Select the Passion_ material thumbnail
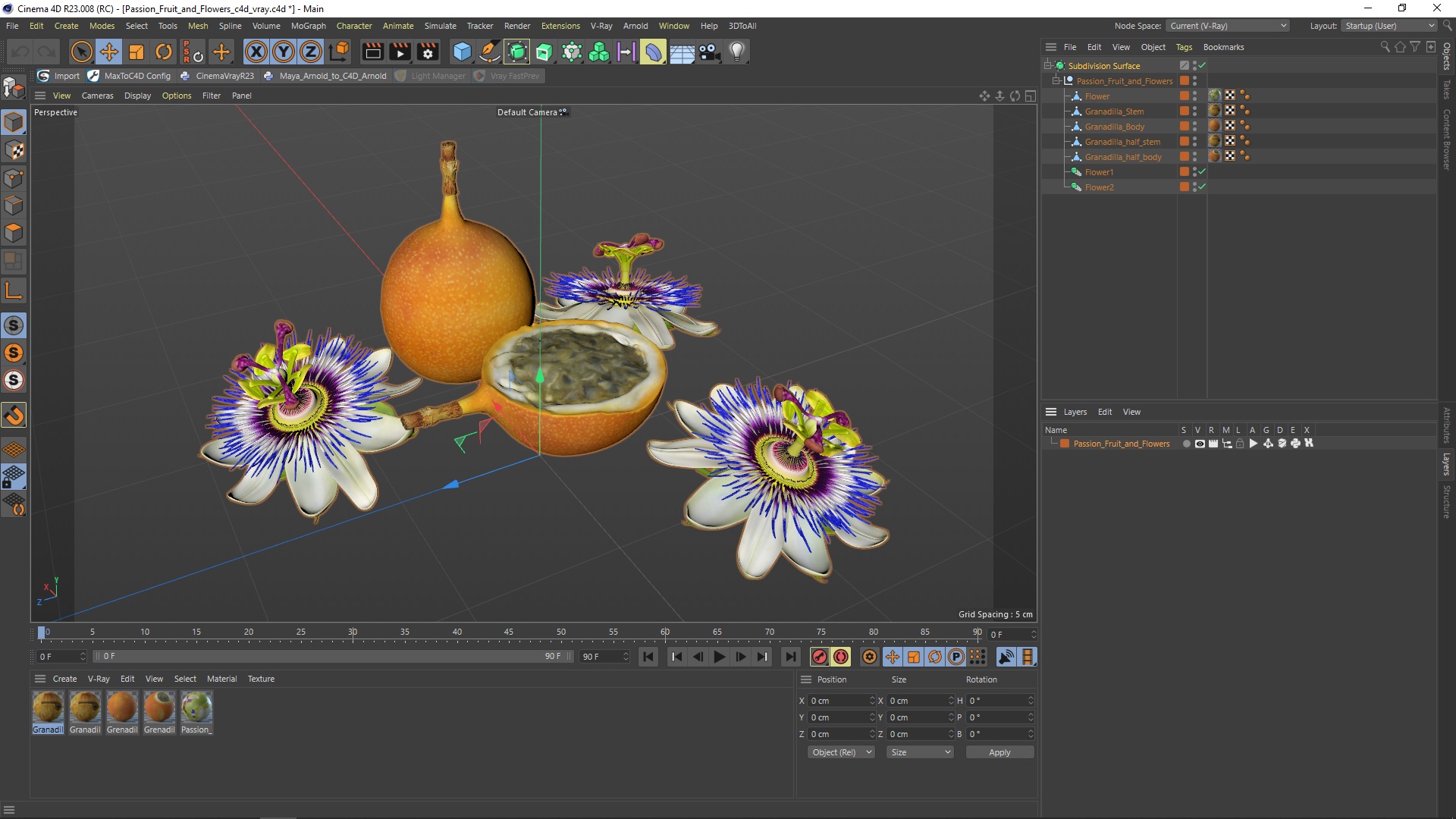 pyautogui.click(x=196, y=712)
